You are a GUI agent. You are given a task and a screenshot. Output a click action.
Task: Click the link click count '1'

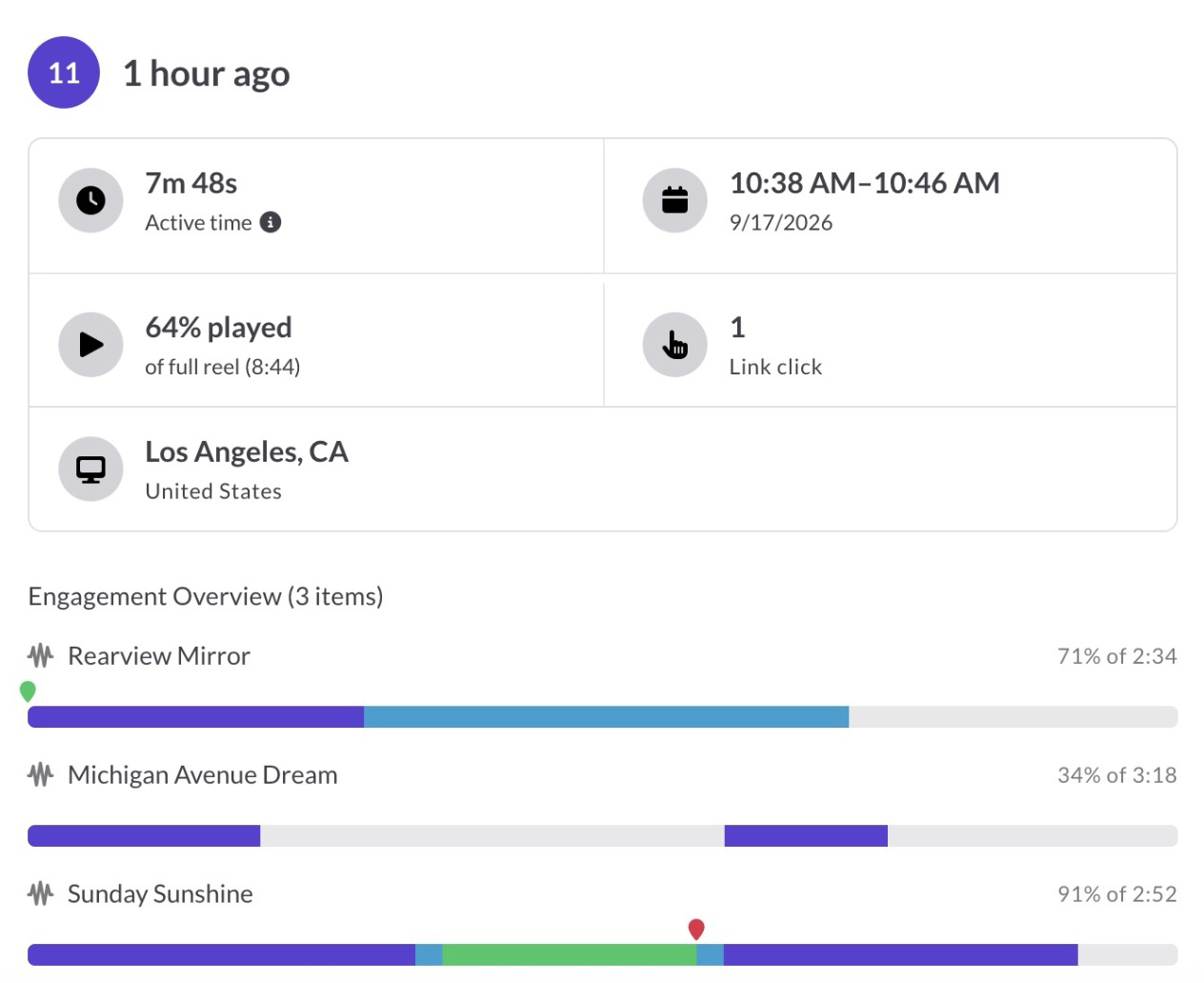pyautogui.click(x=737, y=328)
